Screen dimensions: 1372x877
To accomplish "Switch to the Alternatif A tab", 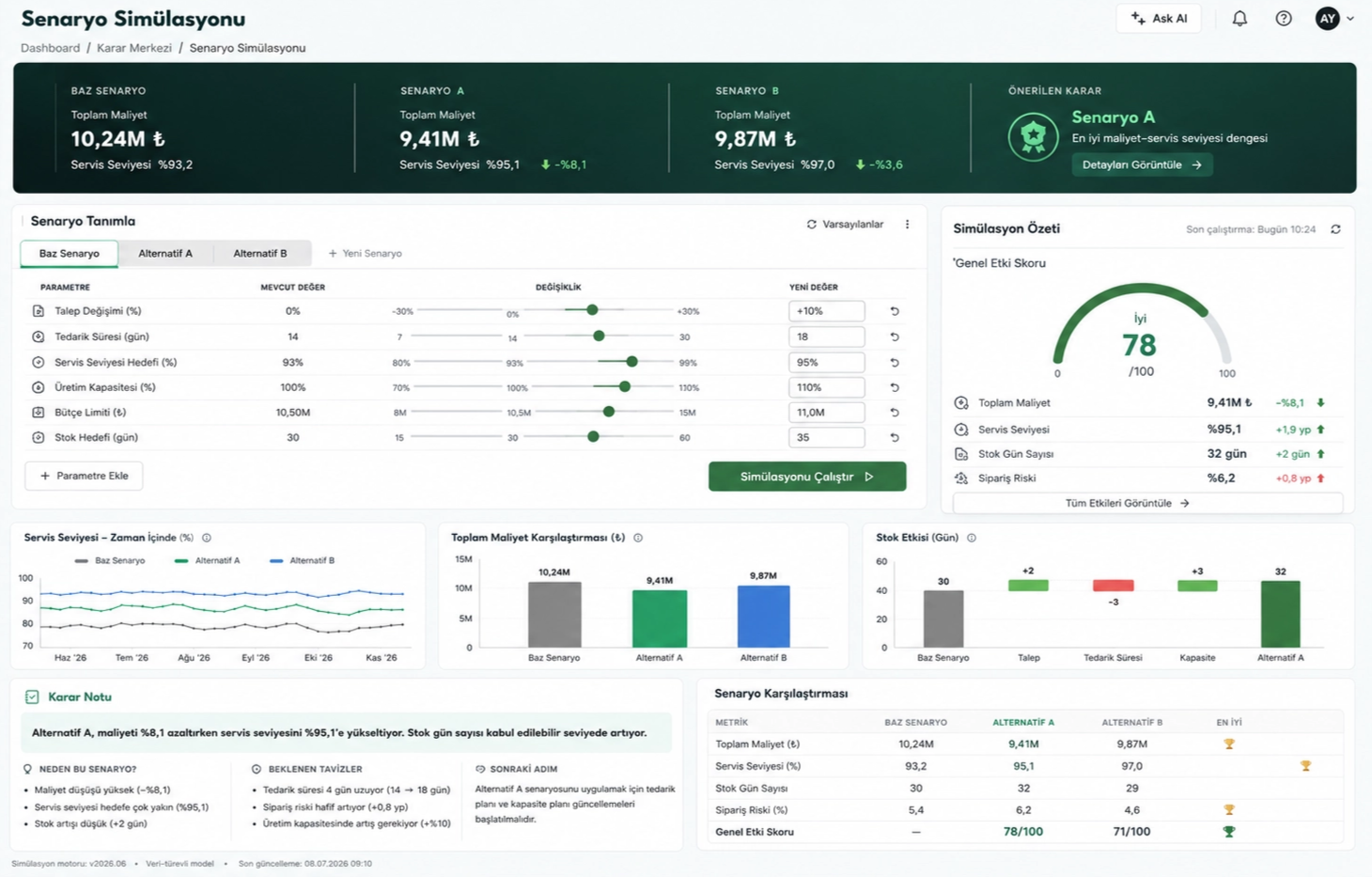I will 165,254.
